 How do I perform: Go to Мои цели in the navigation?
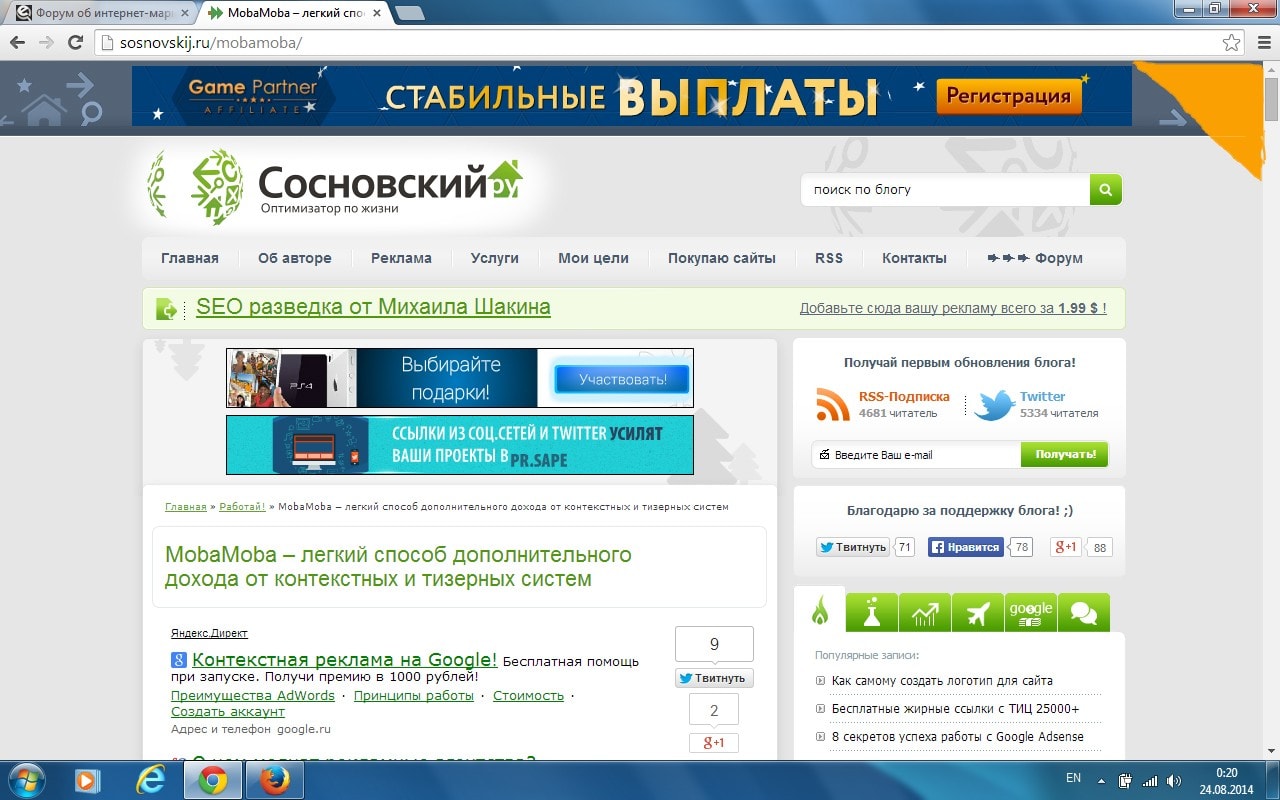pyautogui.click(x=593, y=258)
